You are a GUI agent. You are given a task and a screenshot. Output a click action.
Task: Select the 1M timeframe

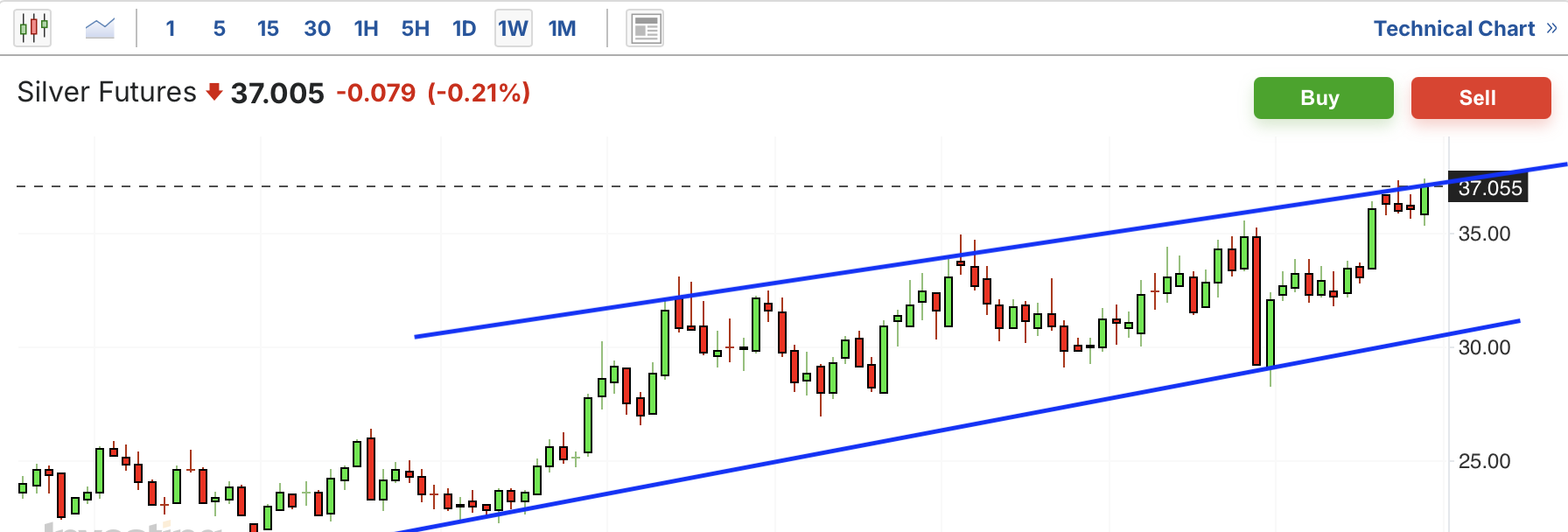[x=562, y=29]
